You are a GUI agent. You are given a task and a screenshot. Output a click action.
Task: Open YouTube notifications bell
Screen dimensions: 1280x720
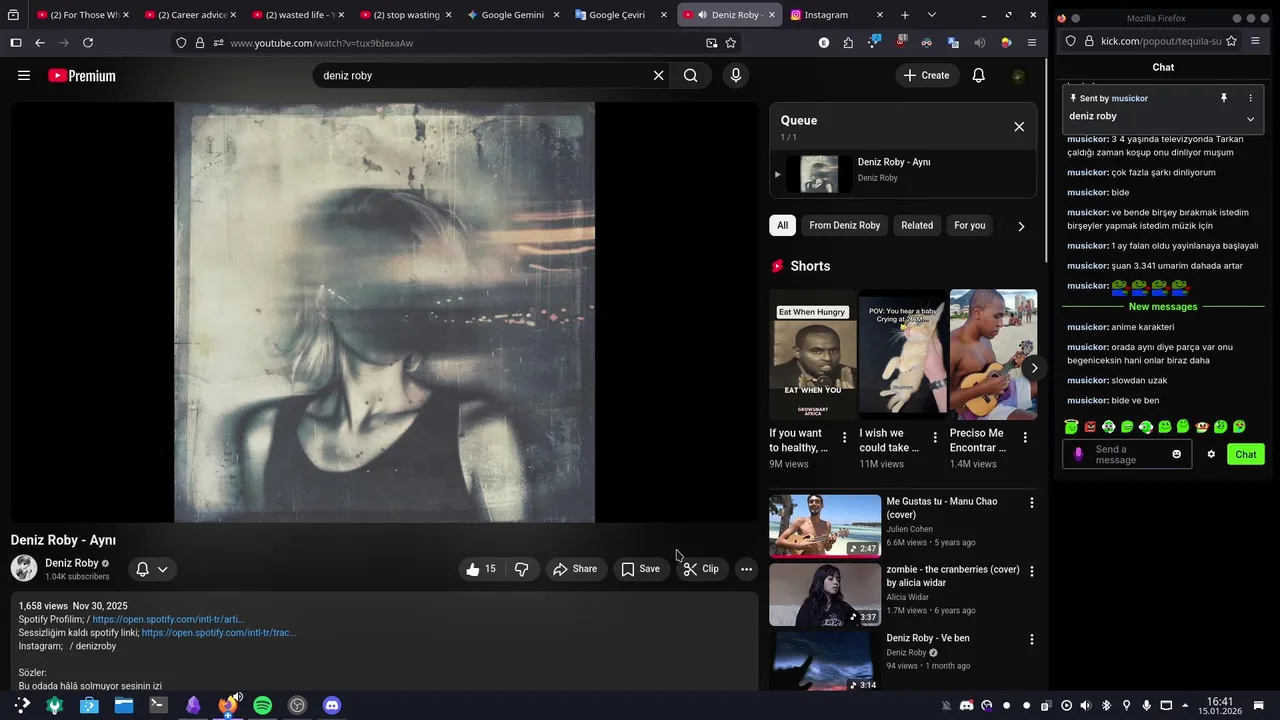(x=979, y=75)
